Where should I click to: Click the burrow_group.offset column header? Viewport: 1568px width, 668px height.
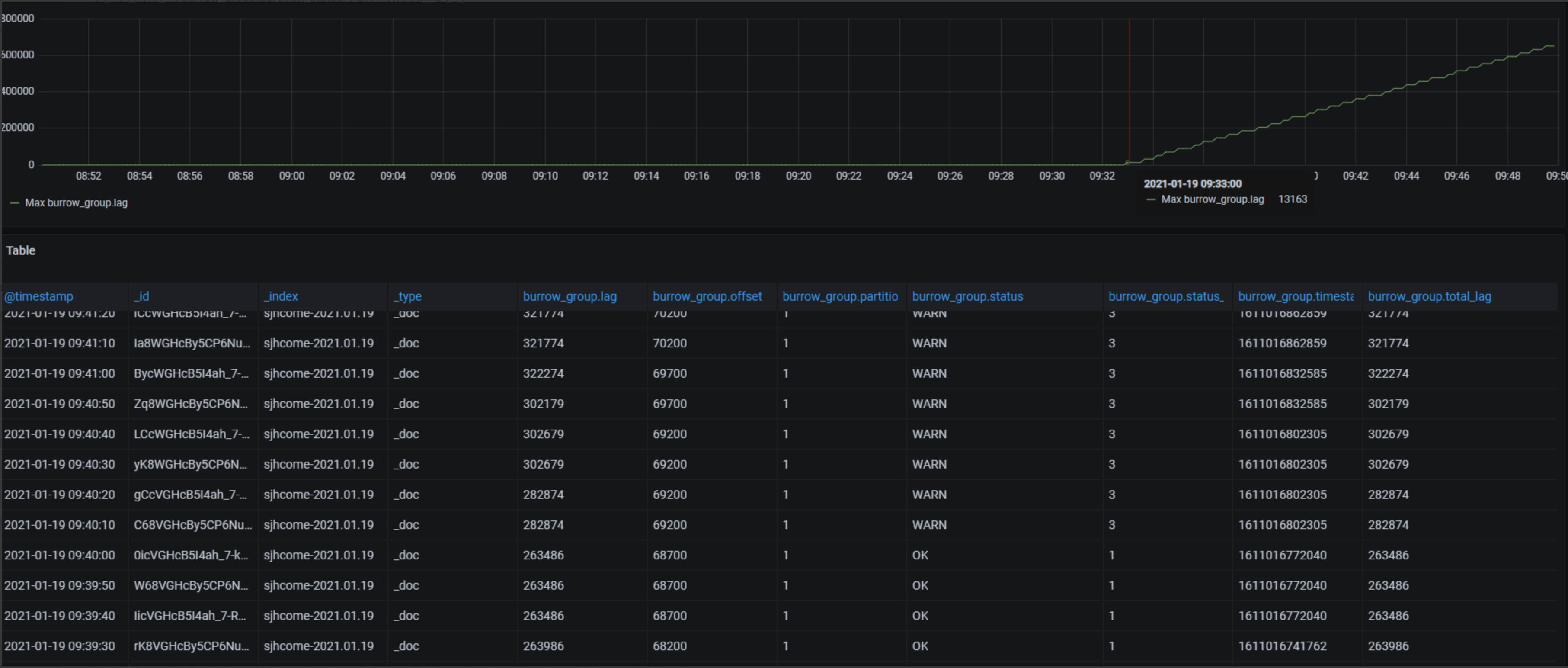(x=707, y=296)
